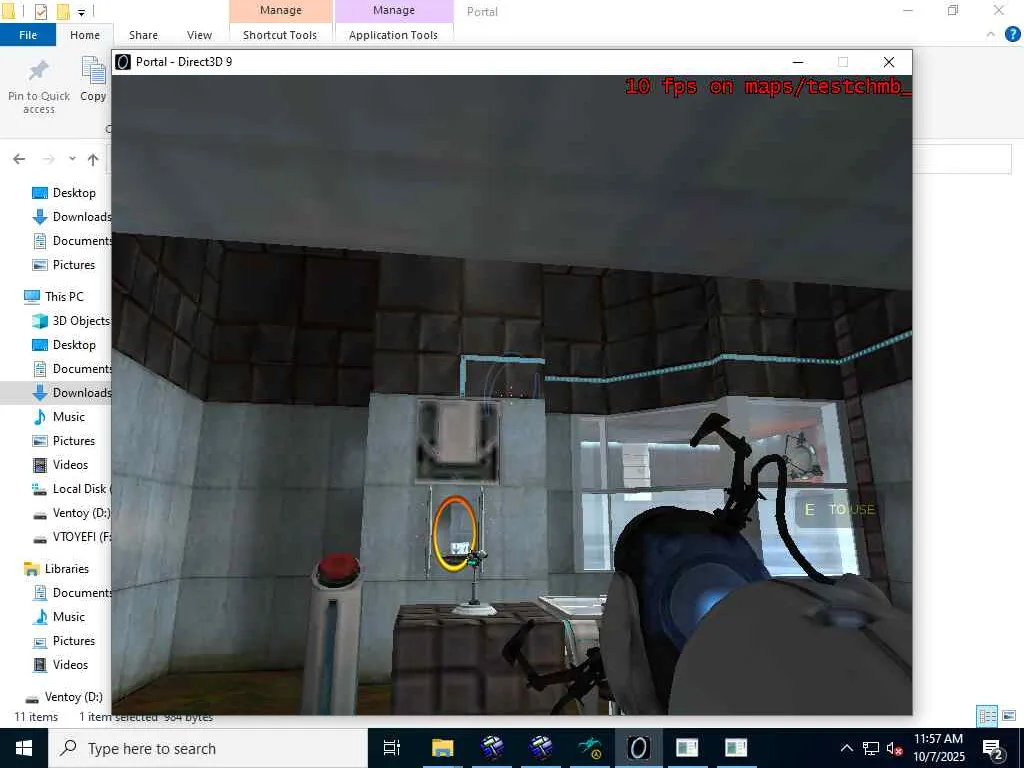Screen dimensions: 1024x768
Task: Open notification center icon
Action: coord(993,748)
